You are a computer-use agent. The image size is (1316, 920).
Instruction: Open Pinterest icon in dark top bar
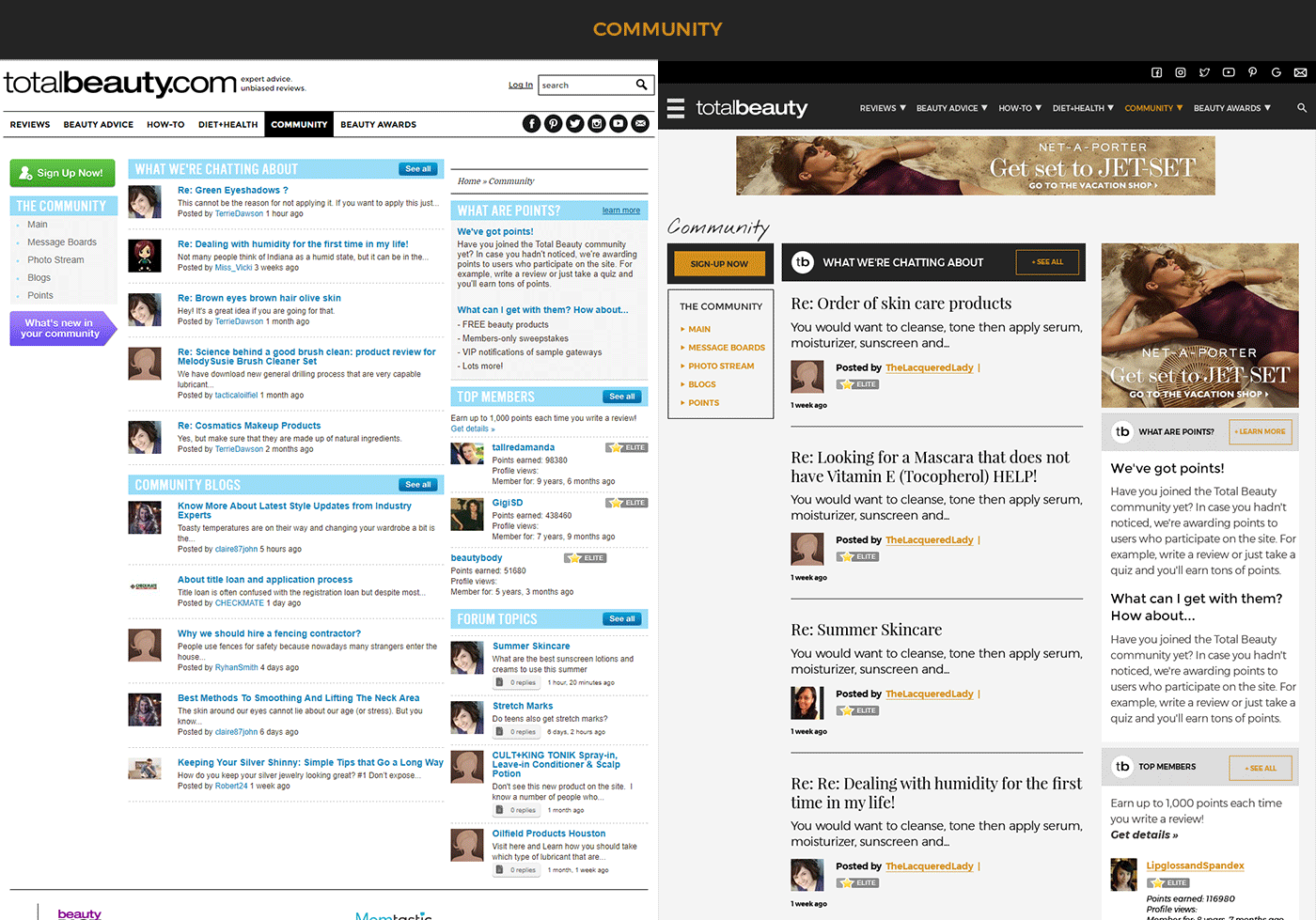point(1252,72)
